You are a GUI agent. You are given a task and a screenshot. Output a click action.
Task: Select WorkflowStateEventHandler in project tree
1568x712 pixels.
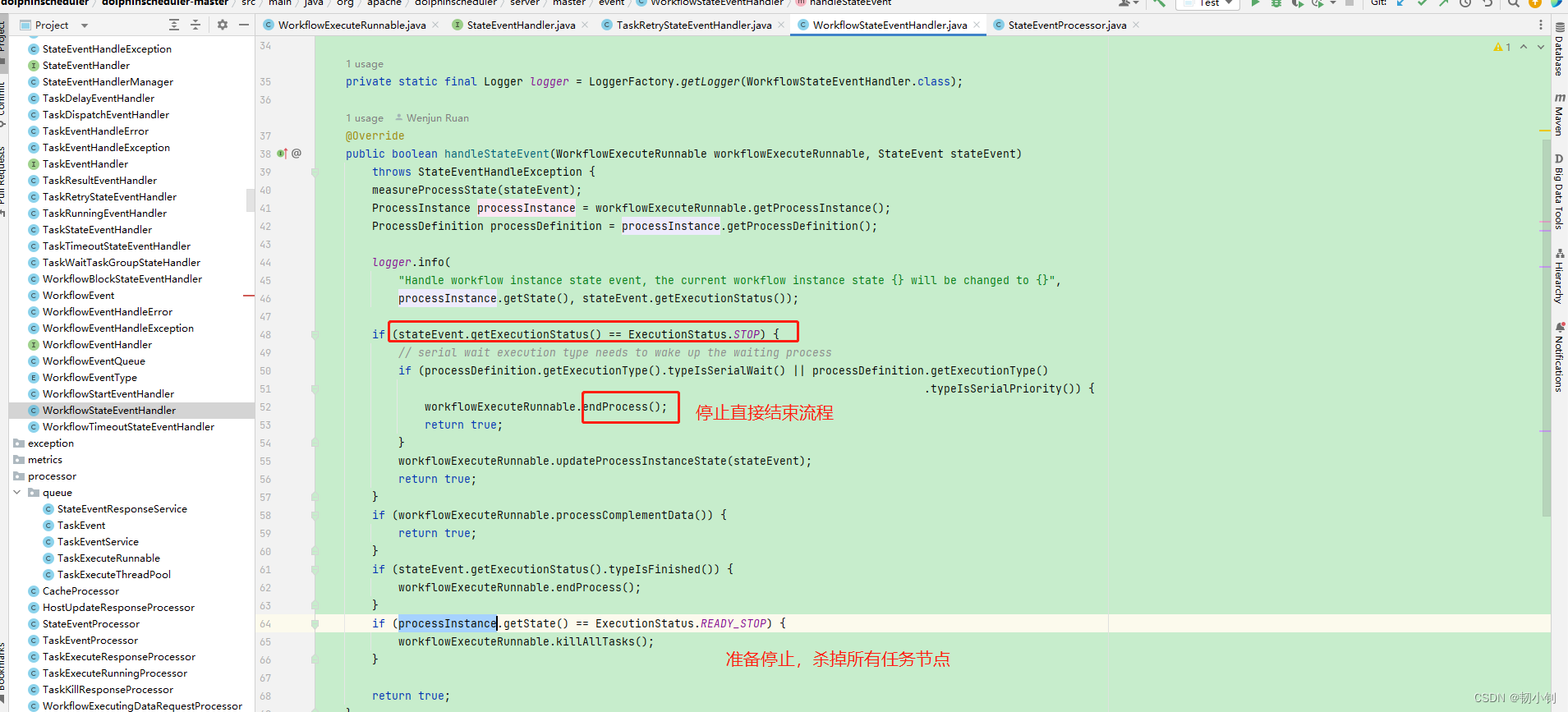(109, 411)
